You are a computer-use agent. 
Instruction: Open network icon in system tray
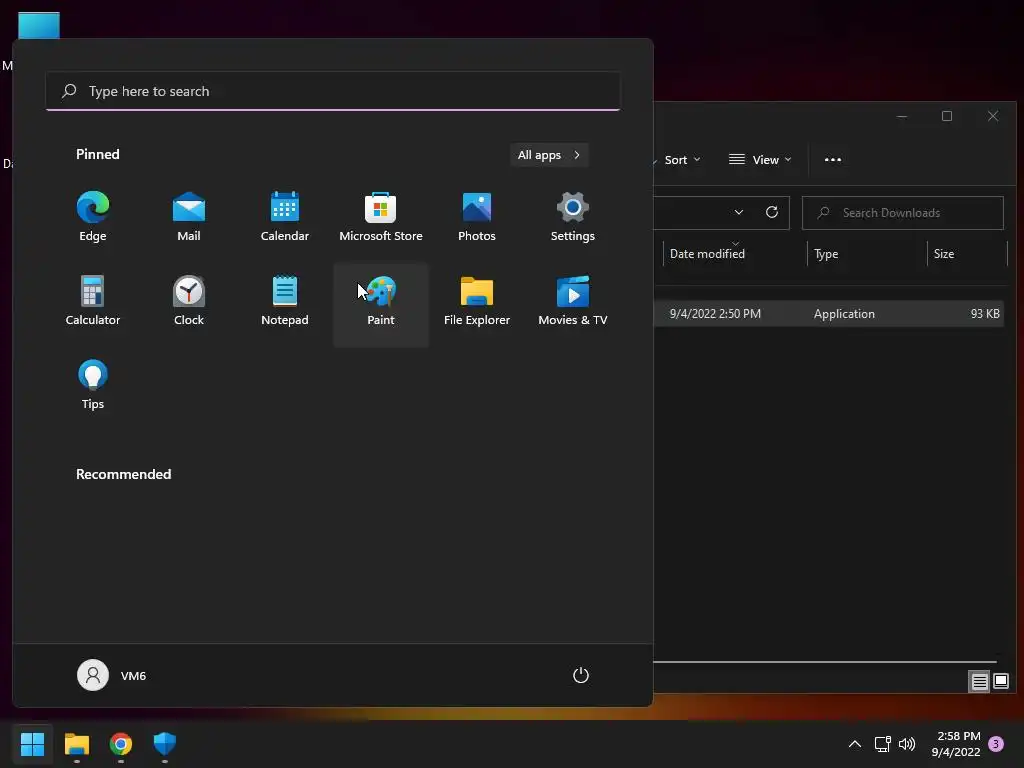882,744
